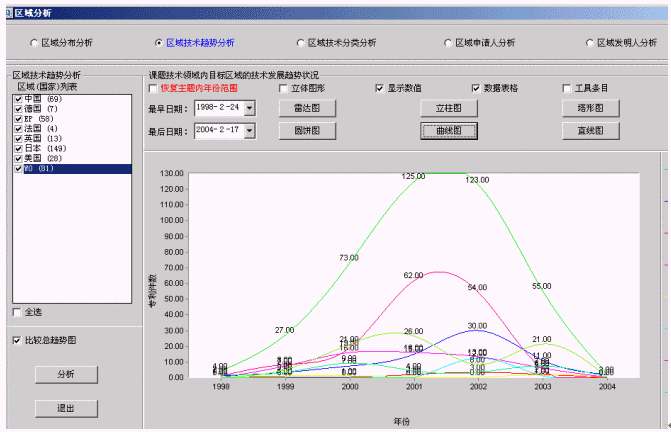671x432 pixels.
Task: Toggle the 日本 (149) region checkbox
Action: (x=18, y=149)
